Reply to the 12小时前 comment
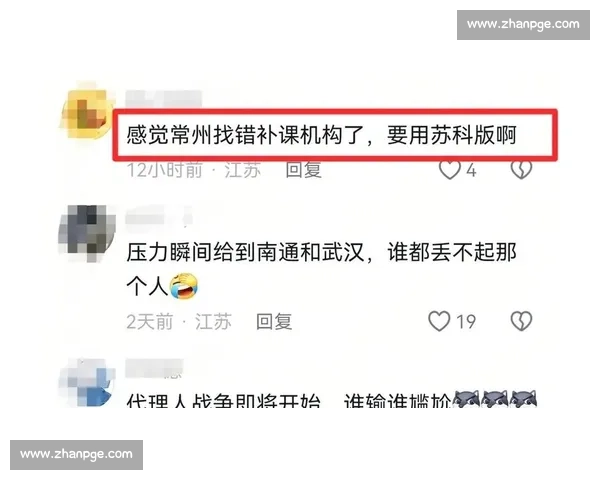 [x=303, y=170]
